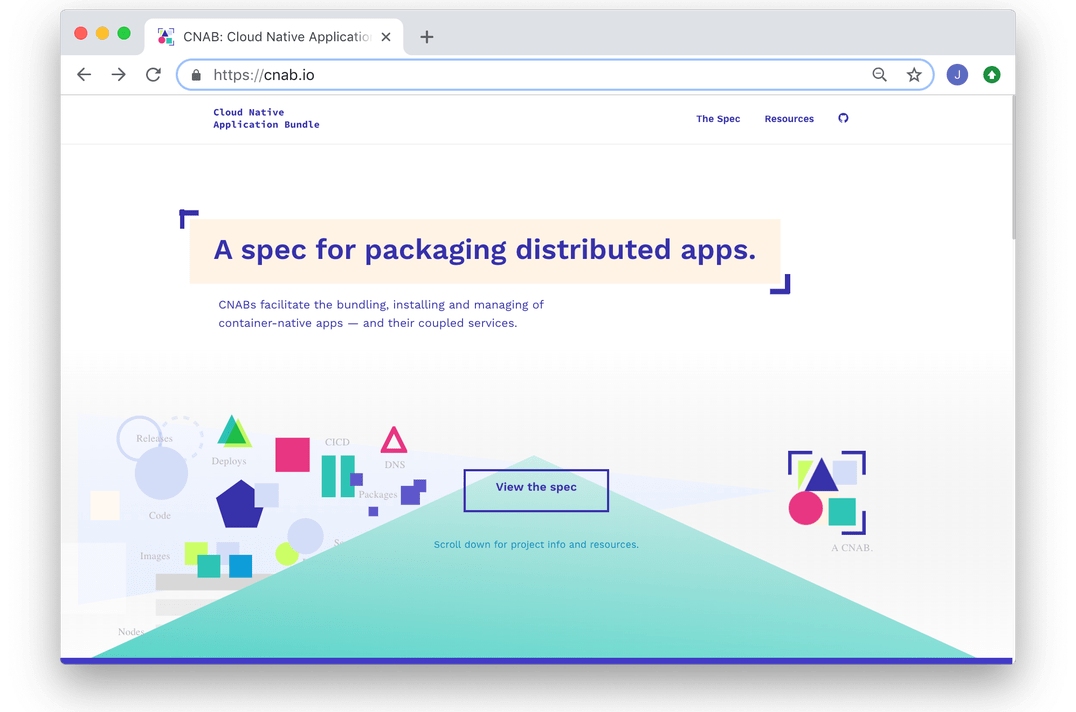This screenshot has width=1076, height=712.
Task: Open the Resources navigation link
Action: click(789, 119)
